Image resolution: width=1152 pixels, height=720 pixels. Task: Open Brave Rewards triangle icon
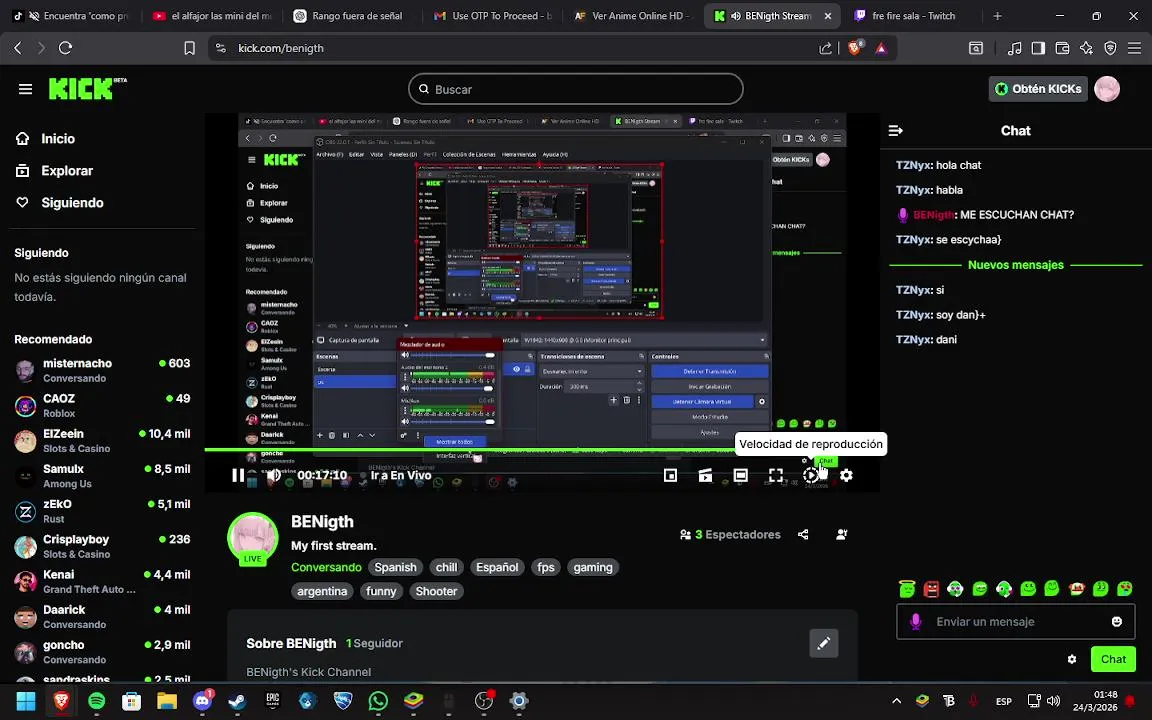[x=881, y=48]
